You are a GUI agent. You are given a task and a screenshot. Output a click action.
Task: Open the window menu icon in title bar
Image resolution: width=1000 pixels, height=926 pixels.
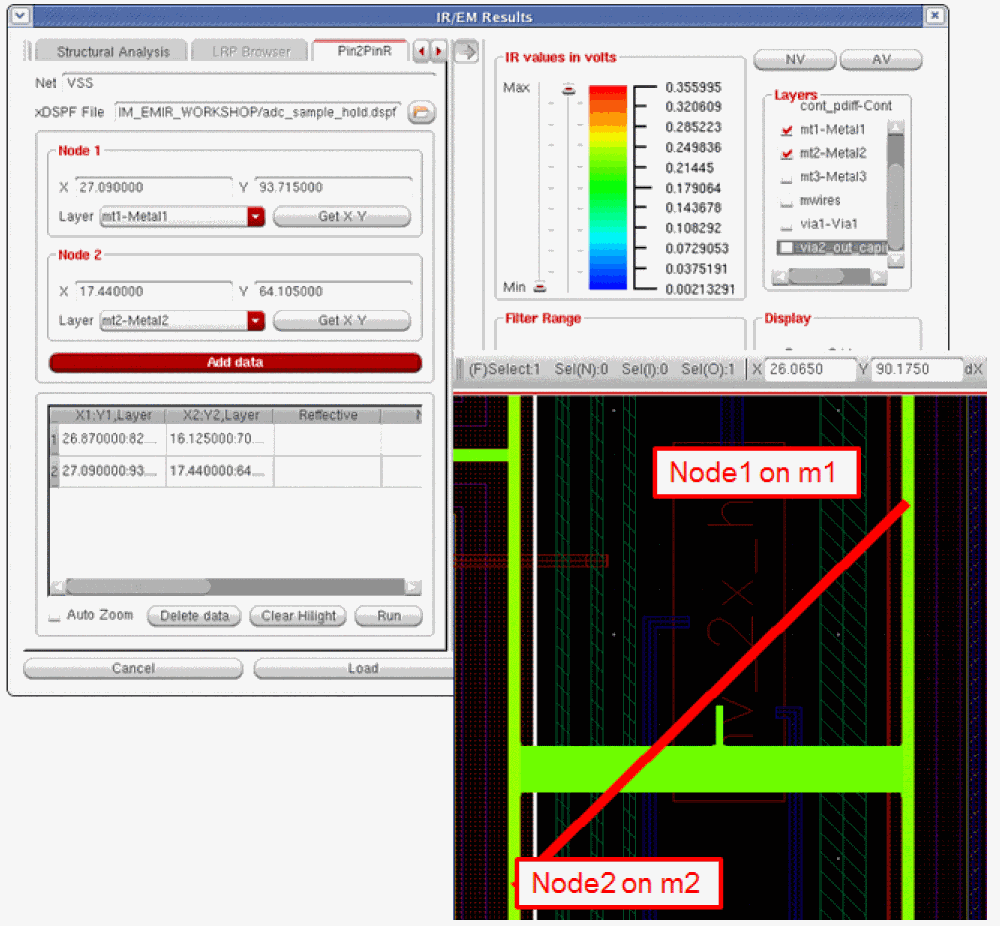coord(20,15)
